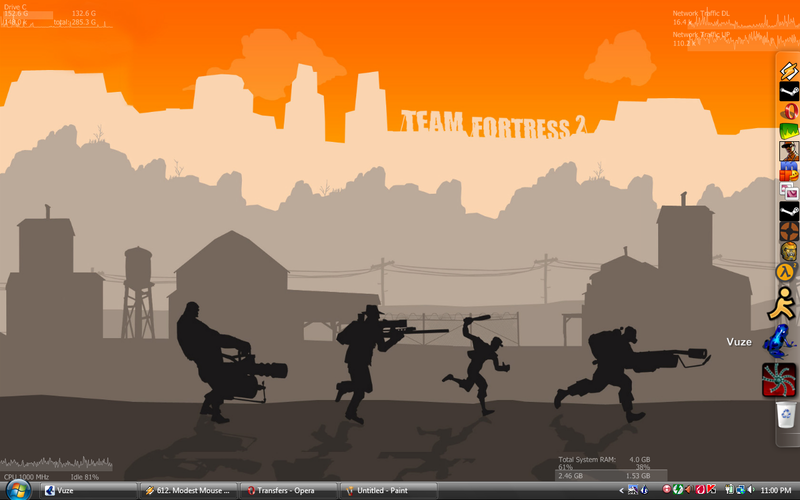Open the golden mask face dock icon
The height and width of the screenshot is (500, 800).
click(789, 251)
